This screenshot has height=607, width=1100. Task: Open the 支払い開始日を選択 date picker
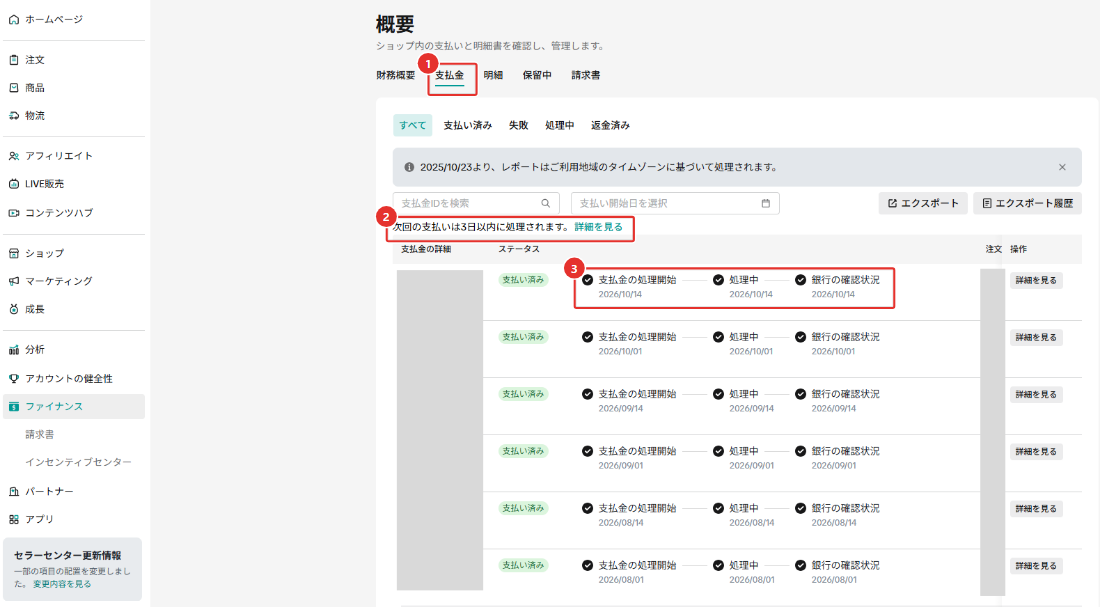(x=676, y=204)
